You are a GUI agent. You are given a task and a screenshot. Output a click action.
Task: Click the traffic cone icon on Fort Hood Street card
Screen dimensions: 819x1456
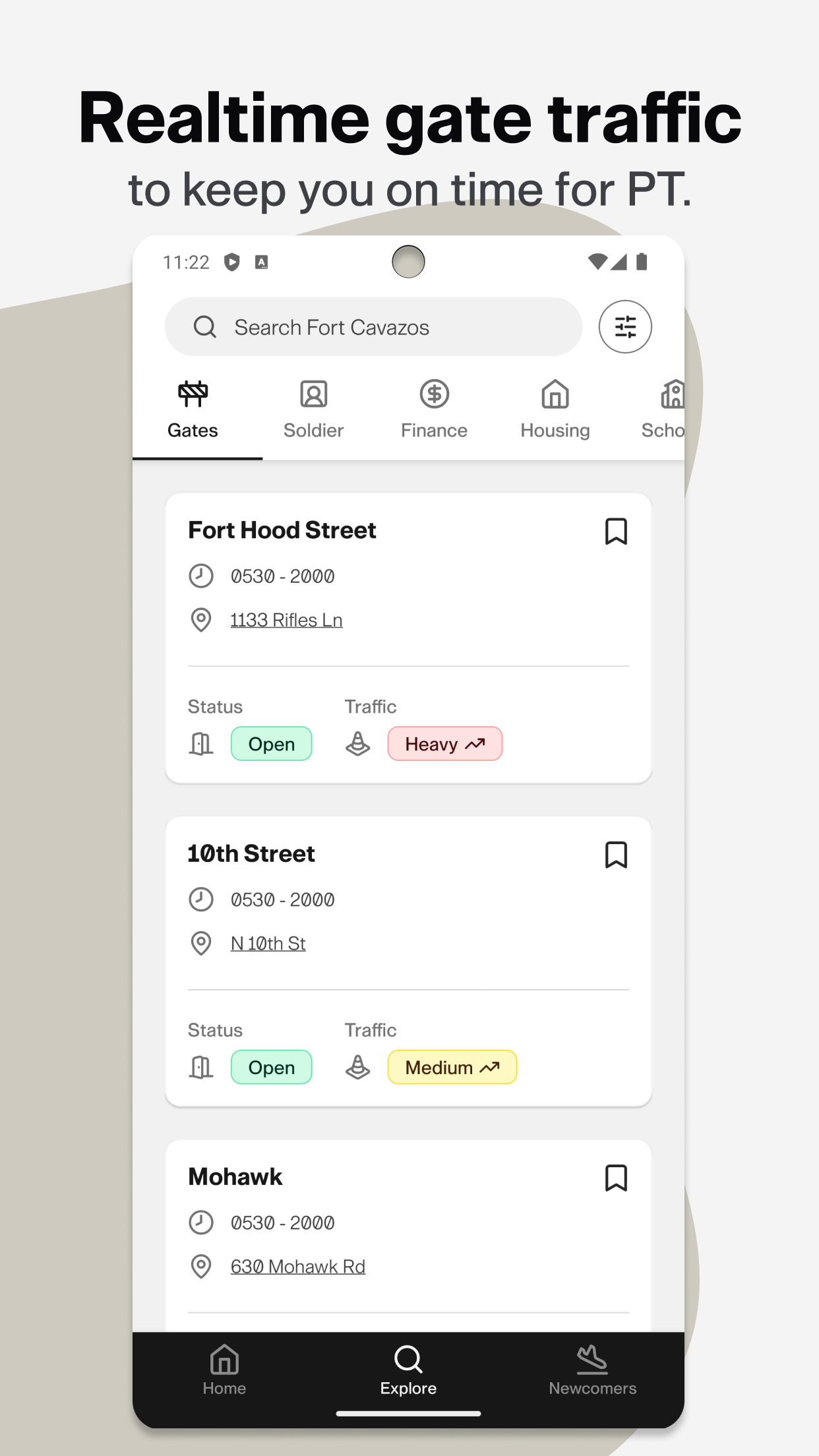point(357,744)
